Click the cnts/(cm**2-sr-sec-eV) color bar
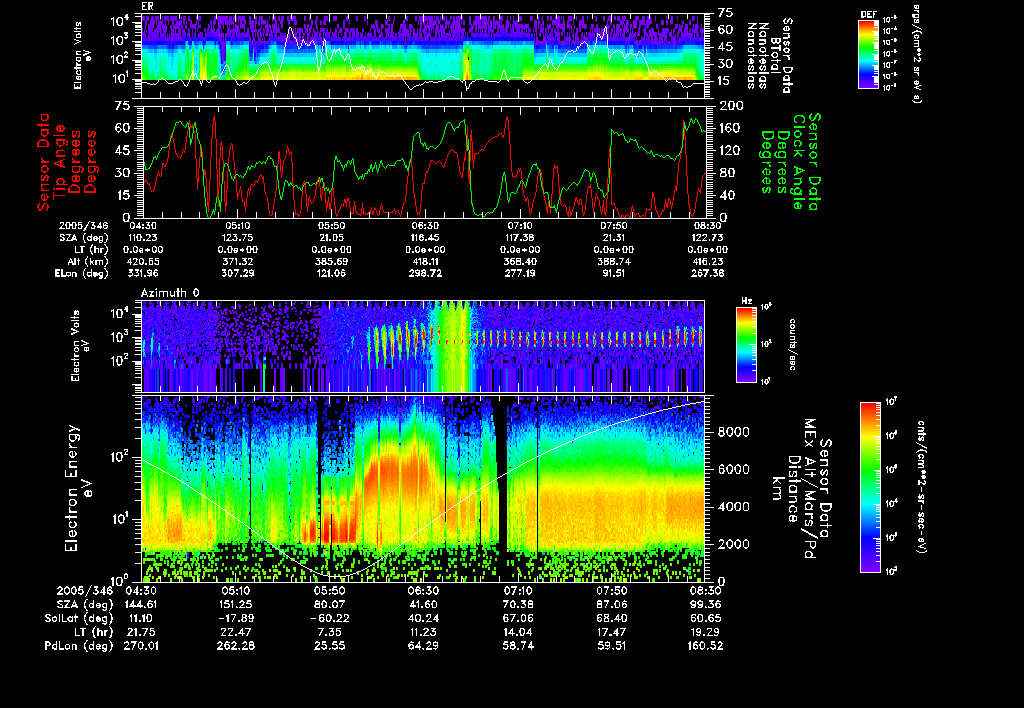The height and width of the screenshot is (708, 1024). pyautogui.click(x=870, y=487)
